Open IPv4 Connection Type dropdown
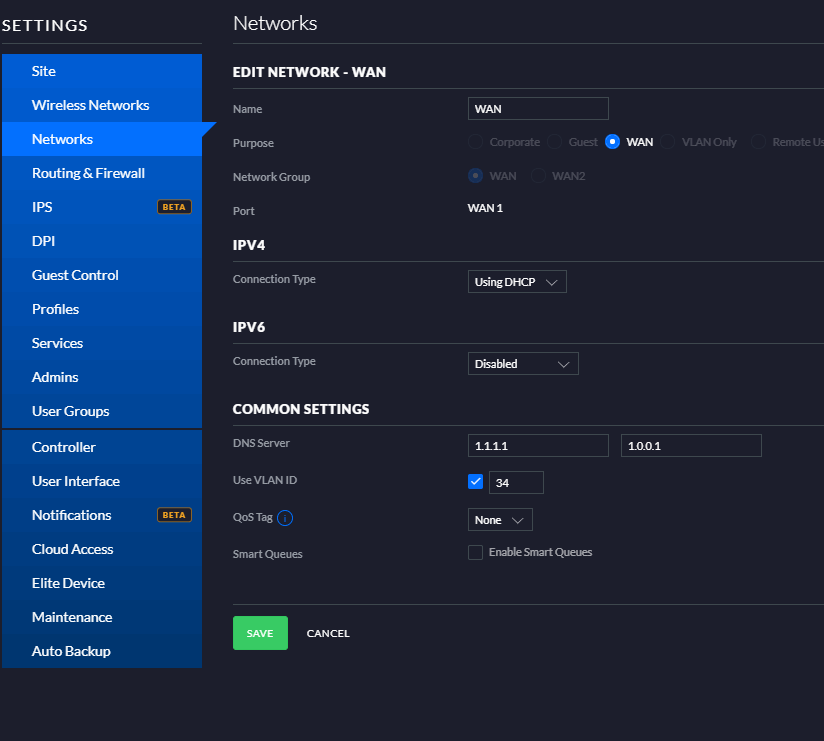824x741 pixels. pyautogui.click(x=517, y=282)
